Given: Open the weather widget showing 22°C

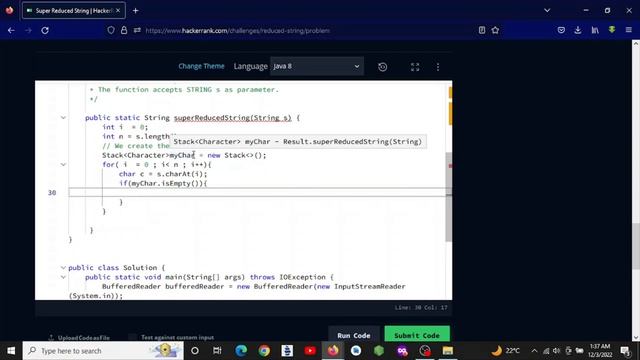Looking at the screenshot, I should [505, 351].
